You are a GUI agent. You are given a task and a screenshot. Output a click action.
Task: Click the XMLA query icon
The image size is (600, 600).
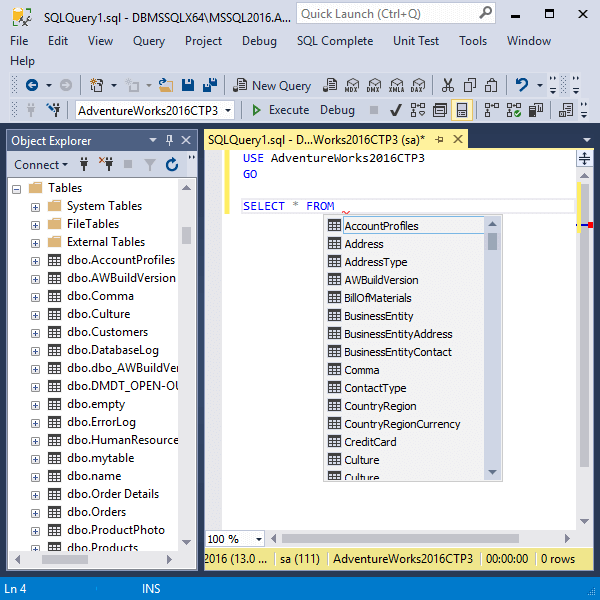point(396,85)
